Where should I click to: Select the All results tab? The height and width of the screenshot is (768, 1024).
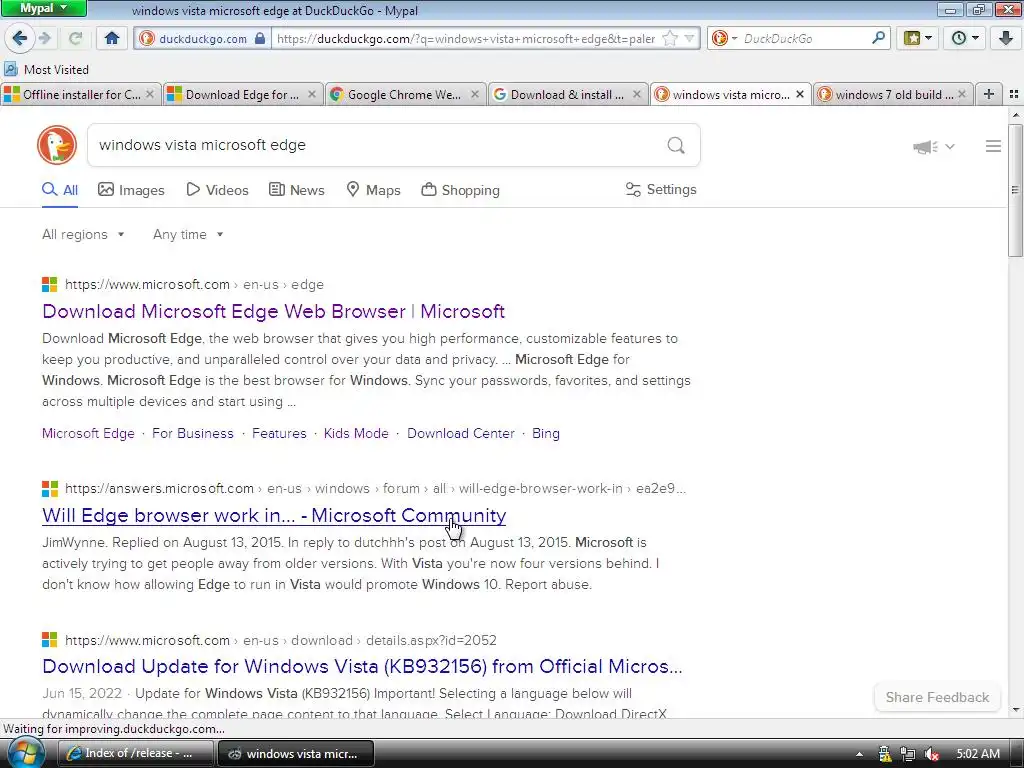(60, 190)
